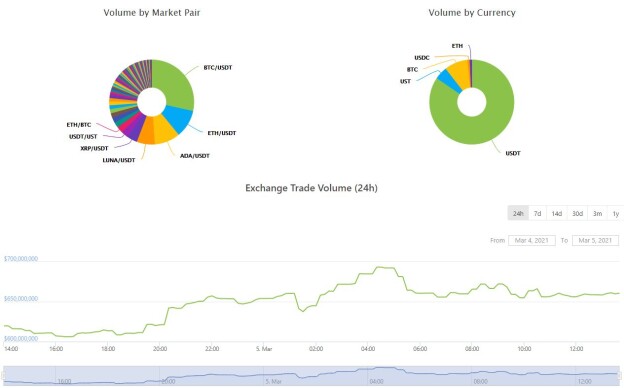Screen dimensions: 624x388
Task: Click the yellow BTC currency slice
Action: point(460,74)
